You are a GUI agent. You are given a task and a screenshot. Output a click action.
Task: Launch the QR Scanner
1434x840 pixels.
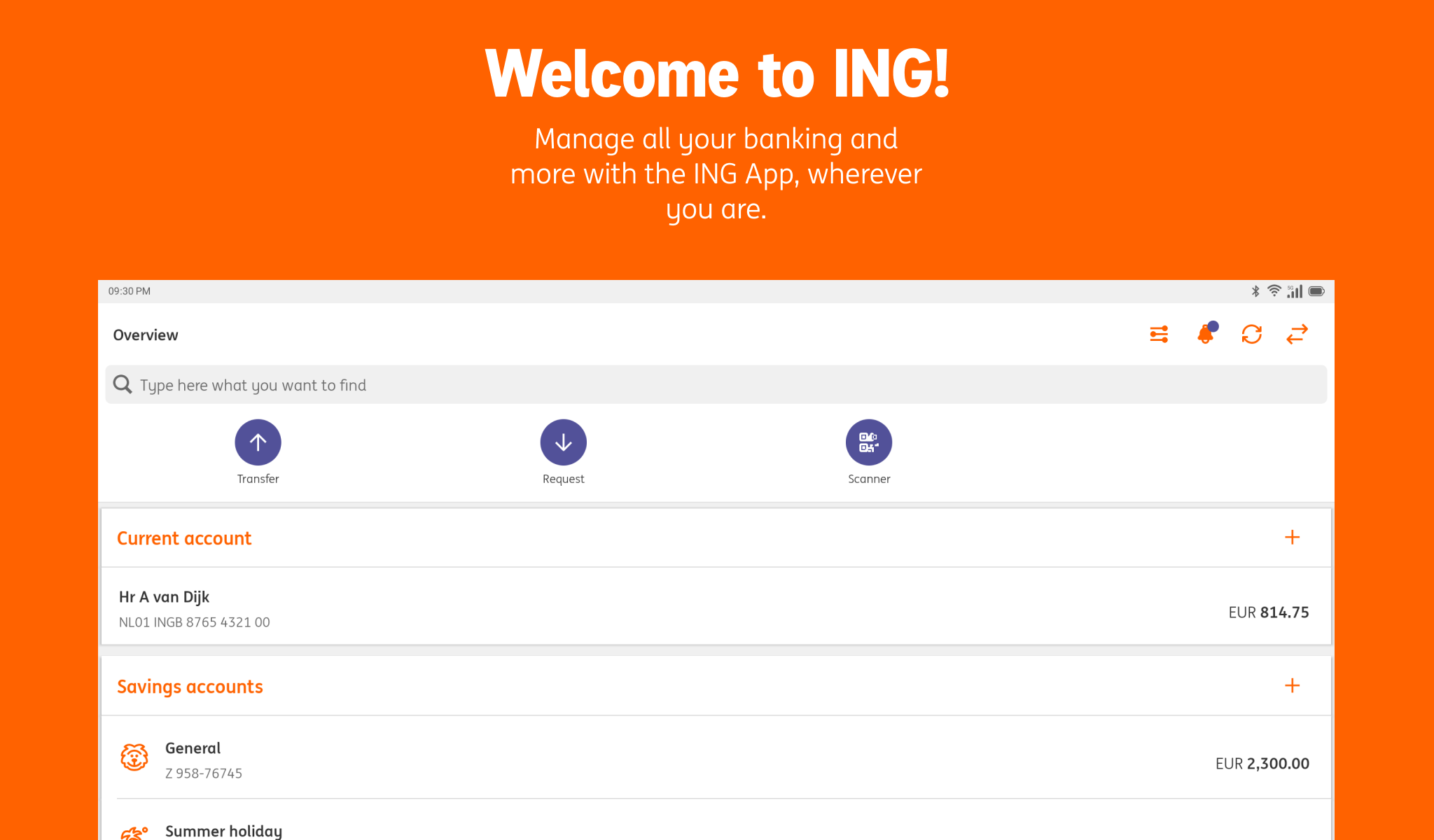868,442
